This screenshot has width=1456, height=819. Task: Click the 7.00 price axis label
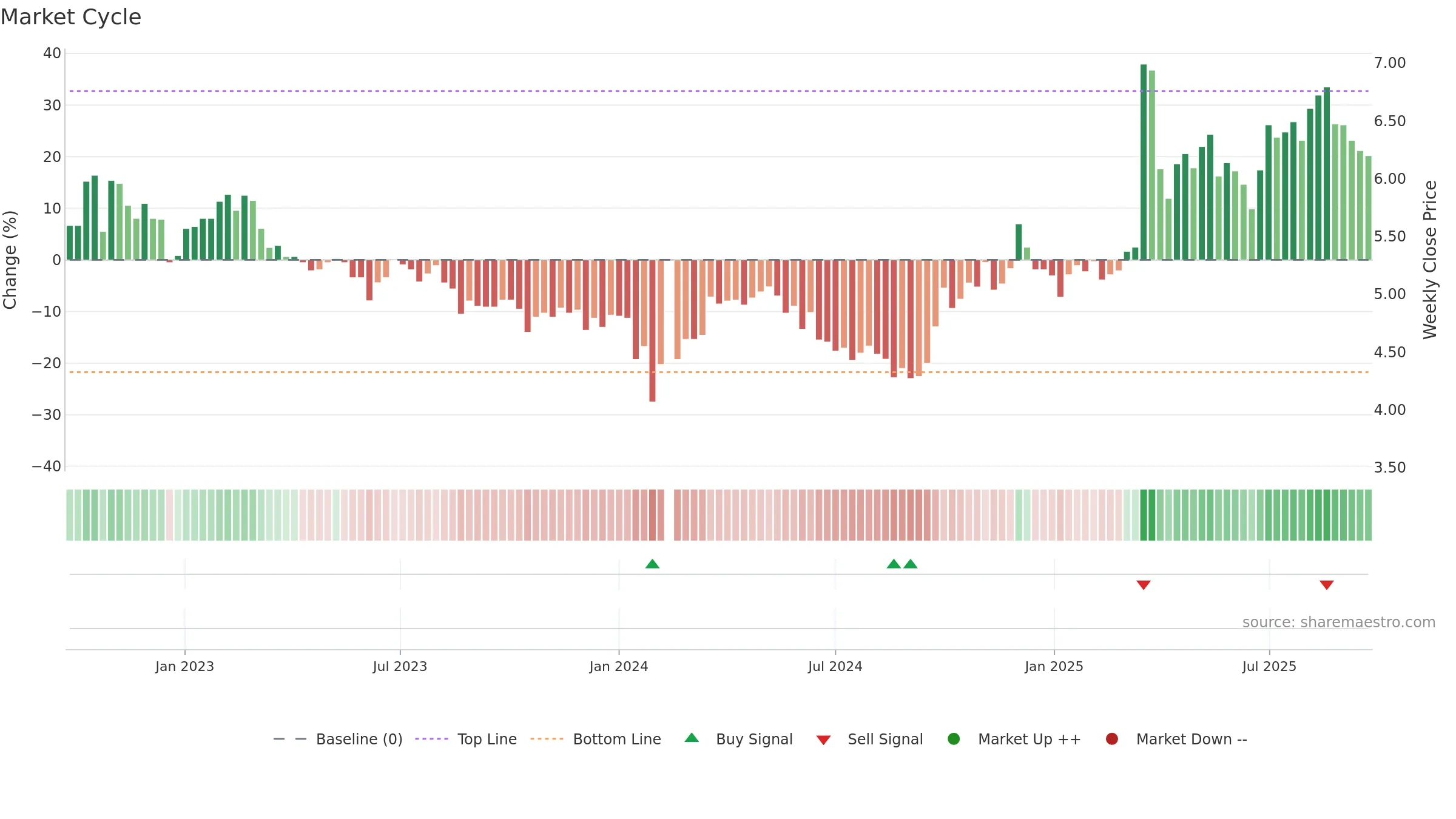[x=1390, y=63]
